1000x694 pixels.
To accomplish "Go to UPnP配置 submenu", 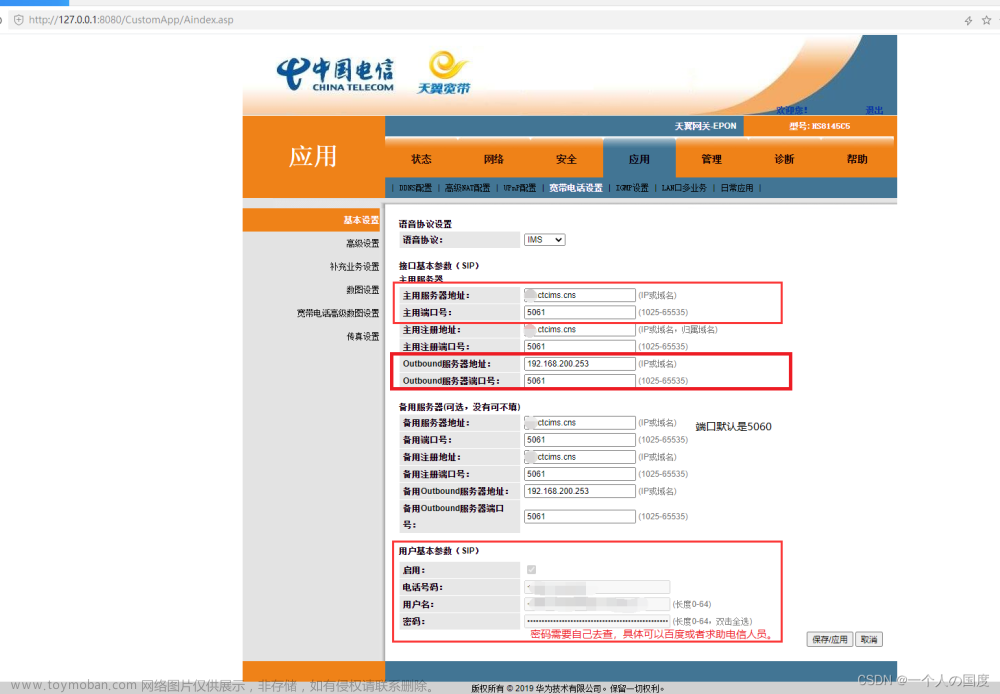I will [519, 188].
